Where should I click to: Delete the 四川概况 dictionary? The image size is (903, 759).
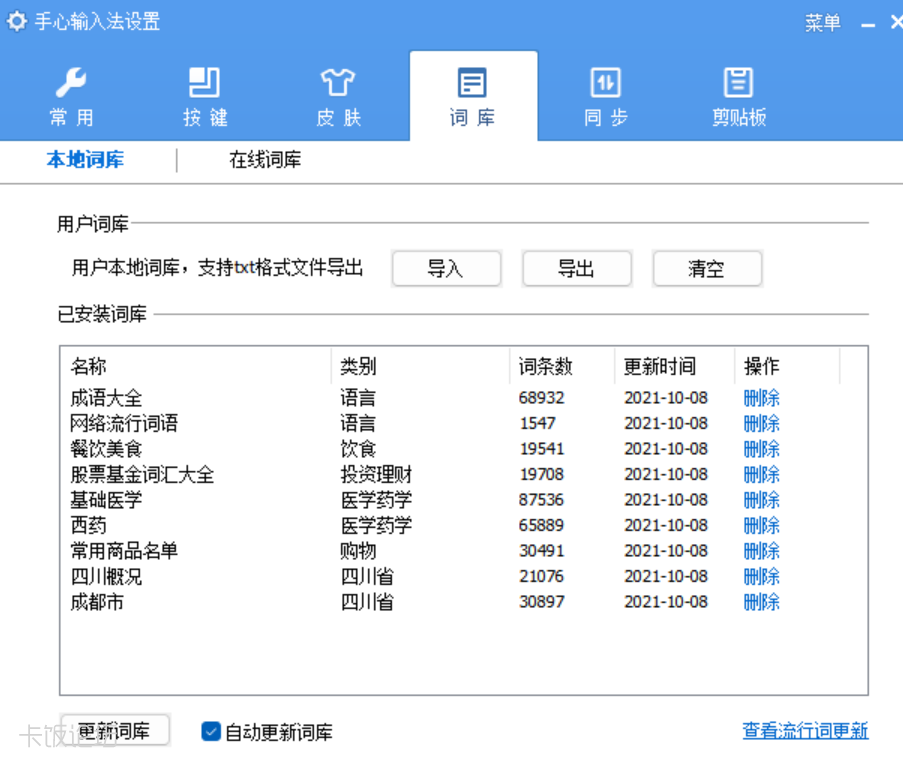[x=761, y=576]
